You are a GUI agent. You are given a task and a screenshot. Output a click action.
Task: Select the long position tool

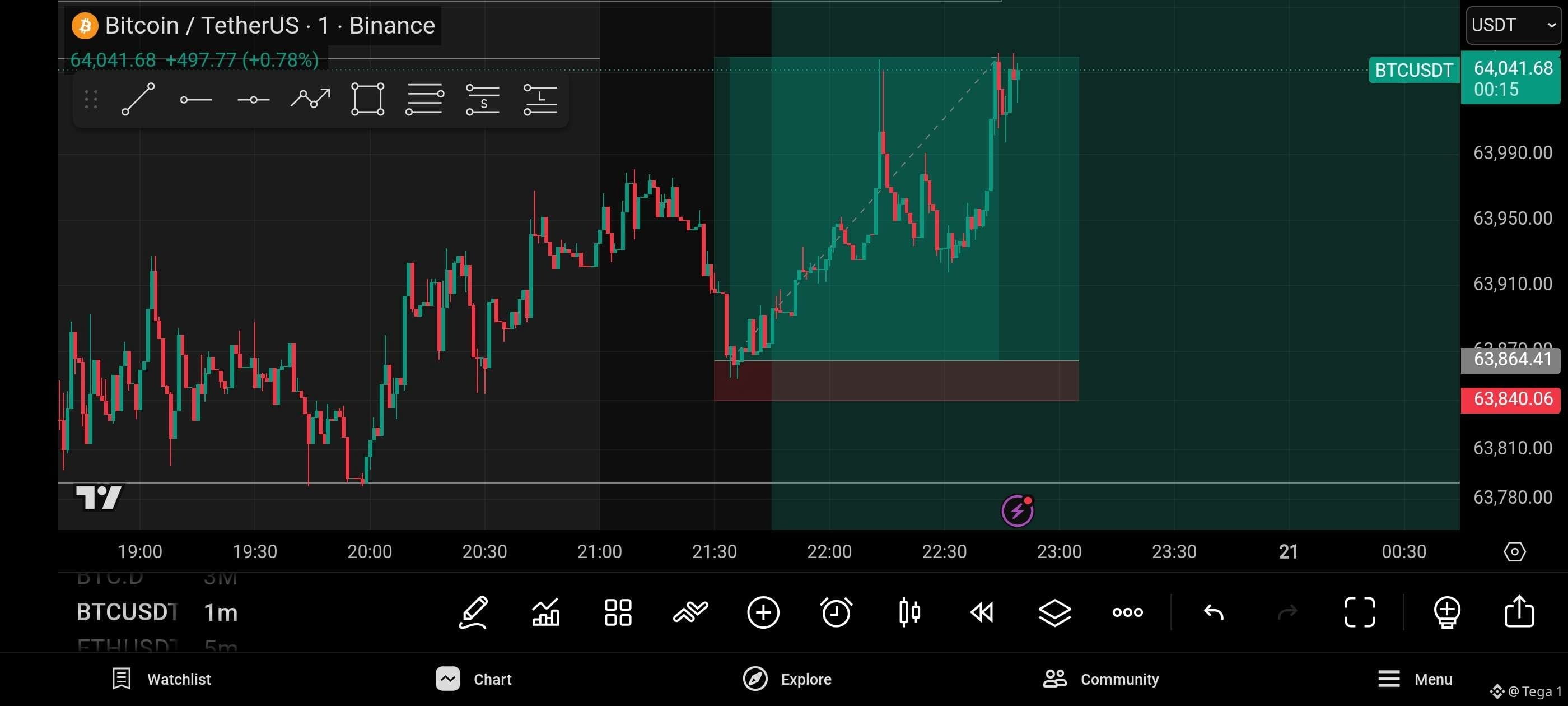click(540, 99)
